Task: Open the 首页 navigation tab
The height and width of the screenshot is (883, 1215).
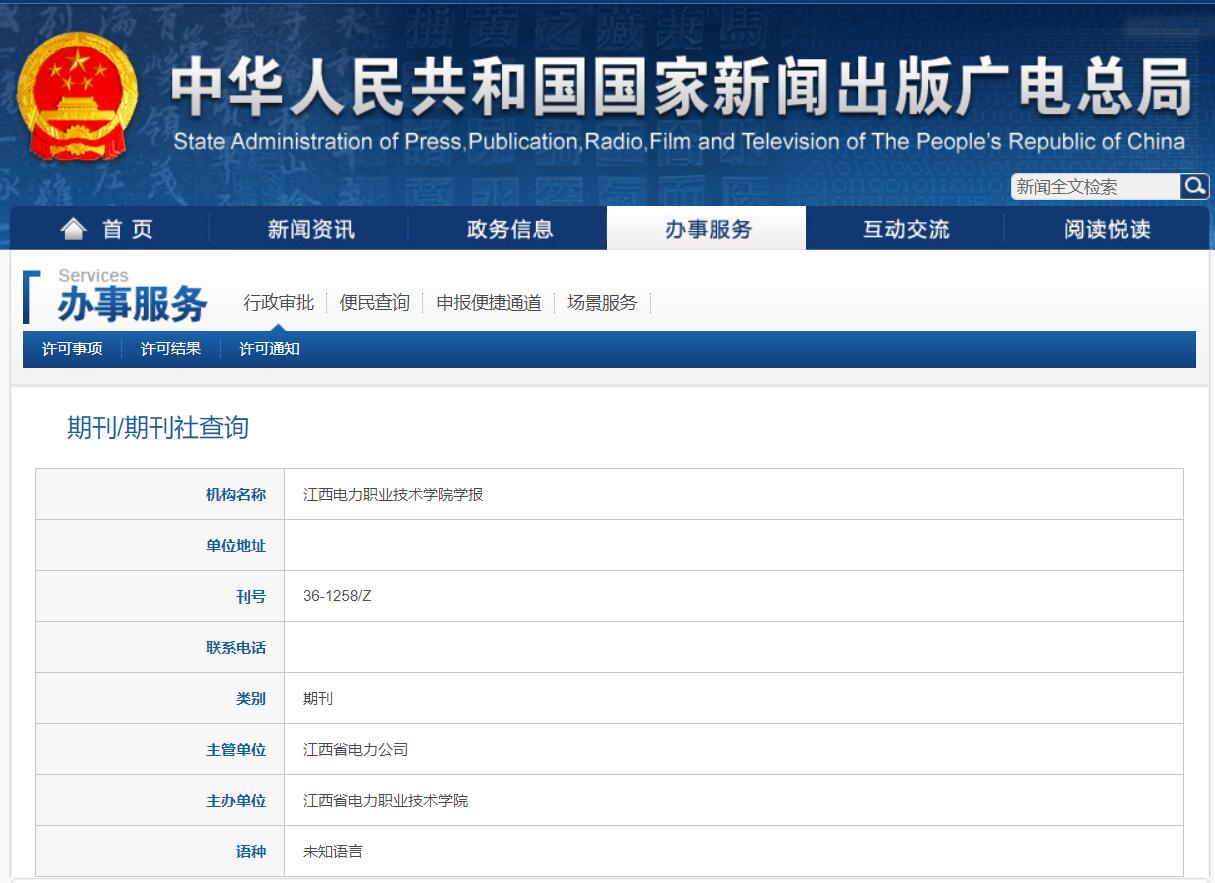Action: [108, 229]
